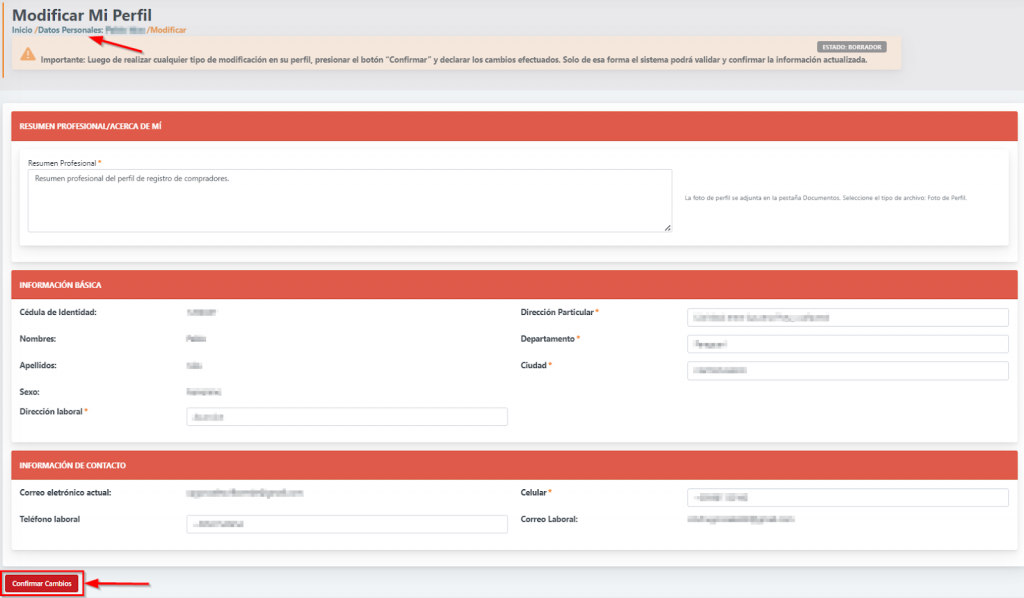
Task: Click the Inicio breadcrumb link
Action: (22, 30)
